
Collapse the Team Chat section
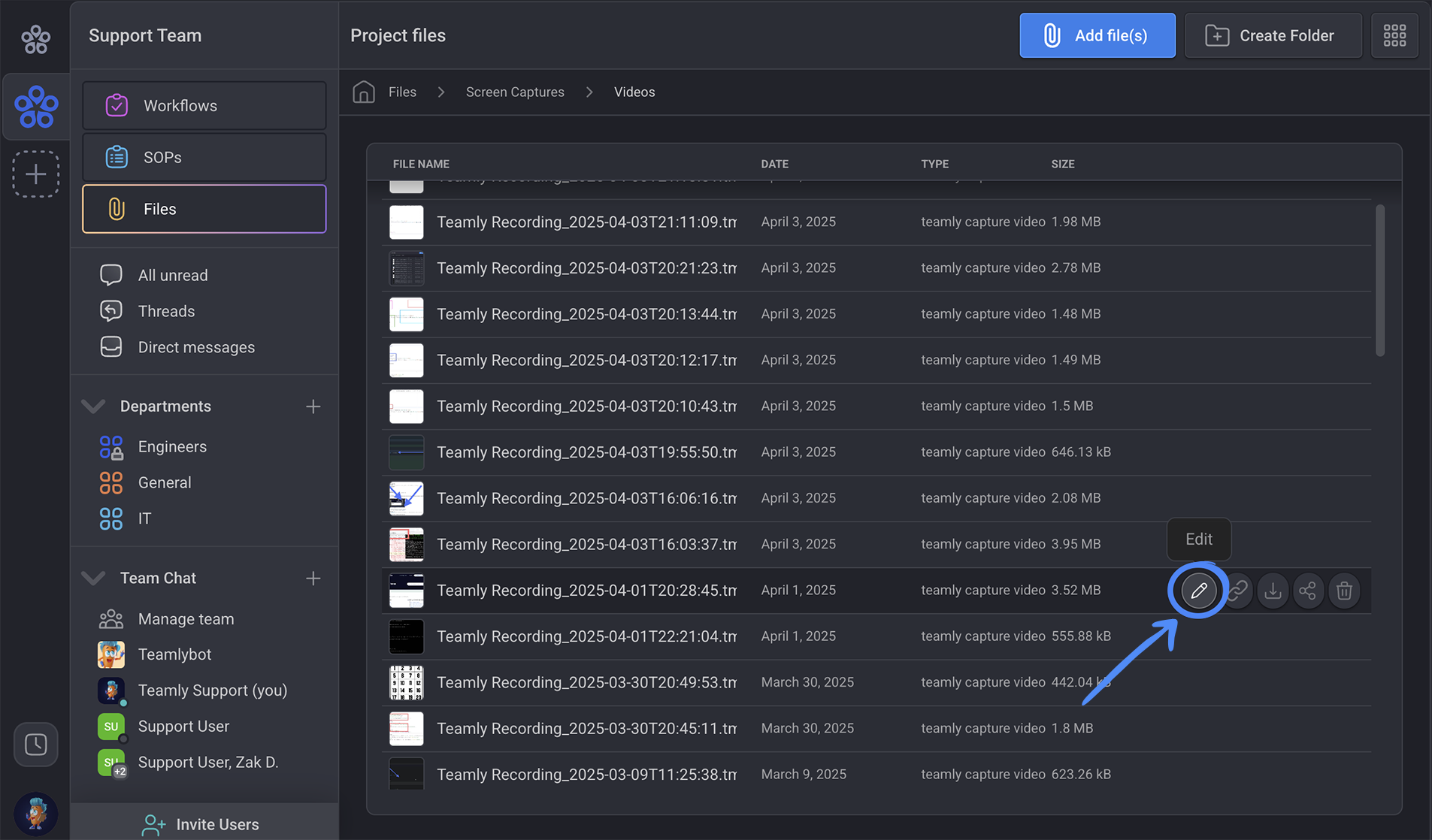[93, 578]
